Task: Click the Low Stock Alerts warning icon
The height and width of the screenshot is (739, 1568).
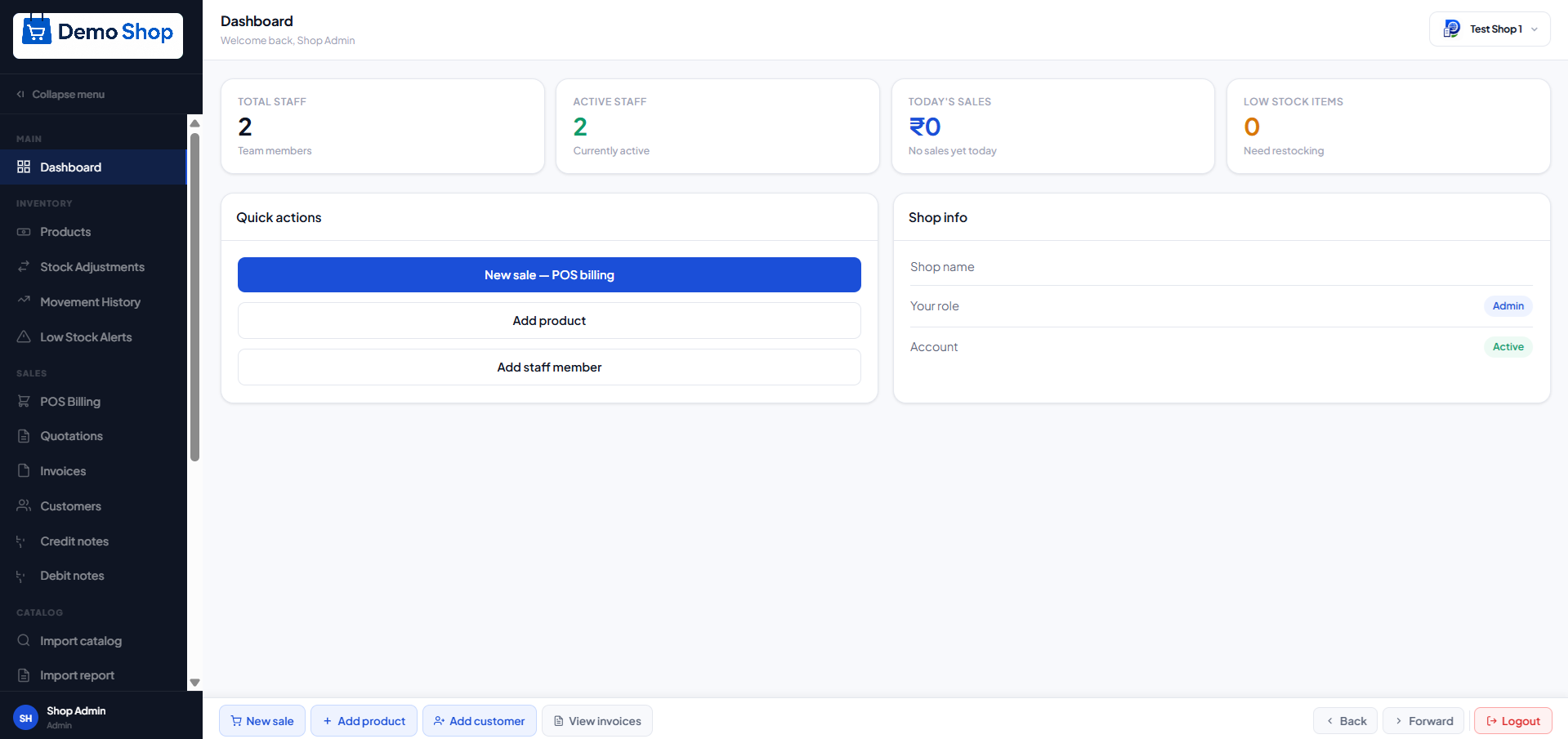Action: pos(24,336)
